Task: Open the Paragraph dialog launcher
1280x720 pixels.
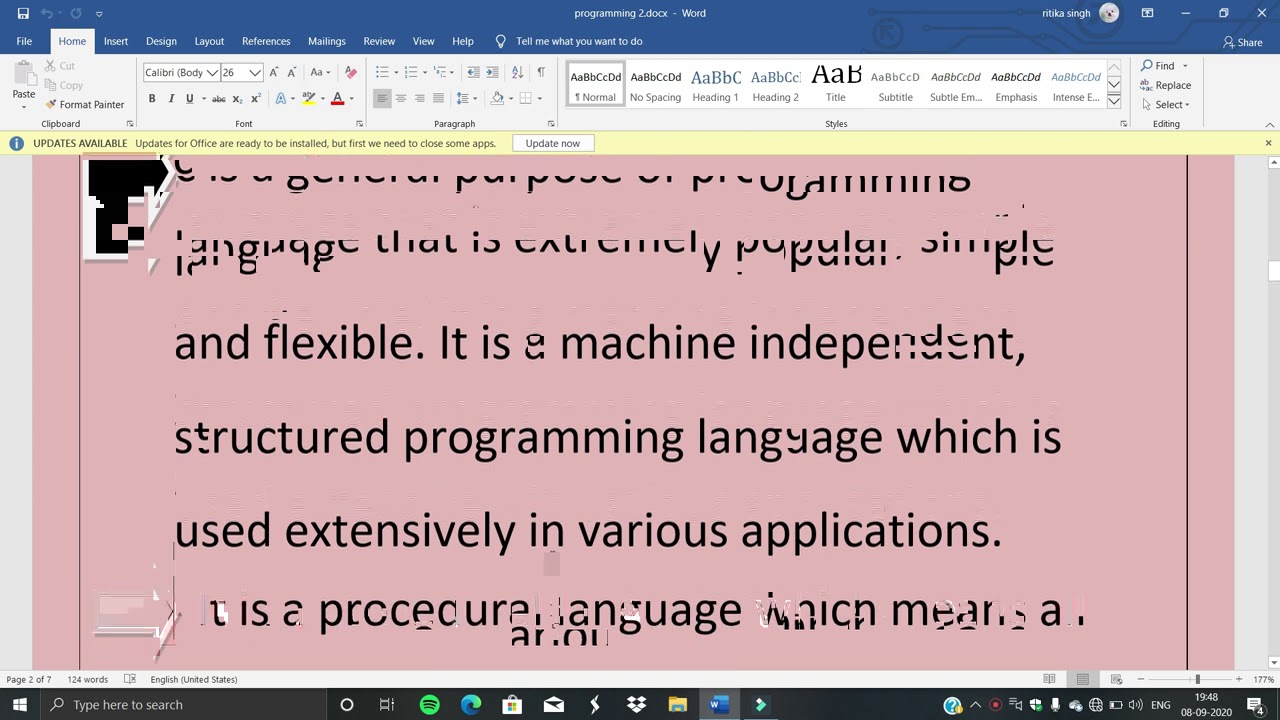Action: [550, 124]
